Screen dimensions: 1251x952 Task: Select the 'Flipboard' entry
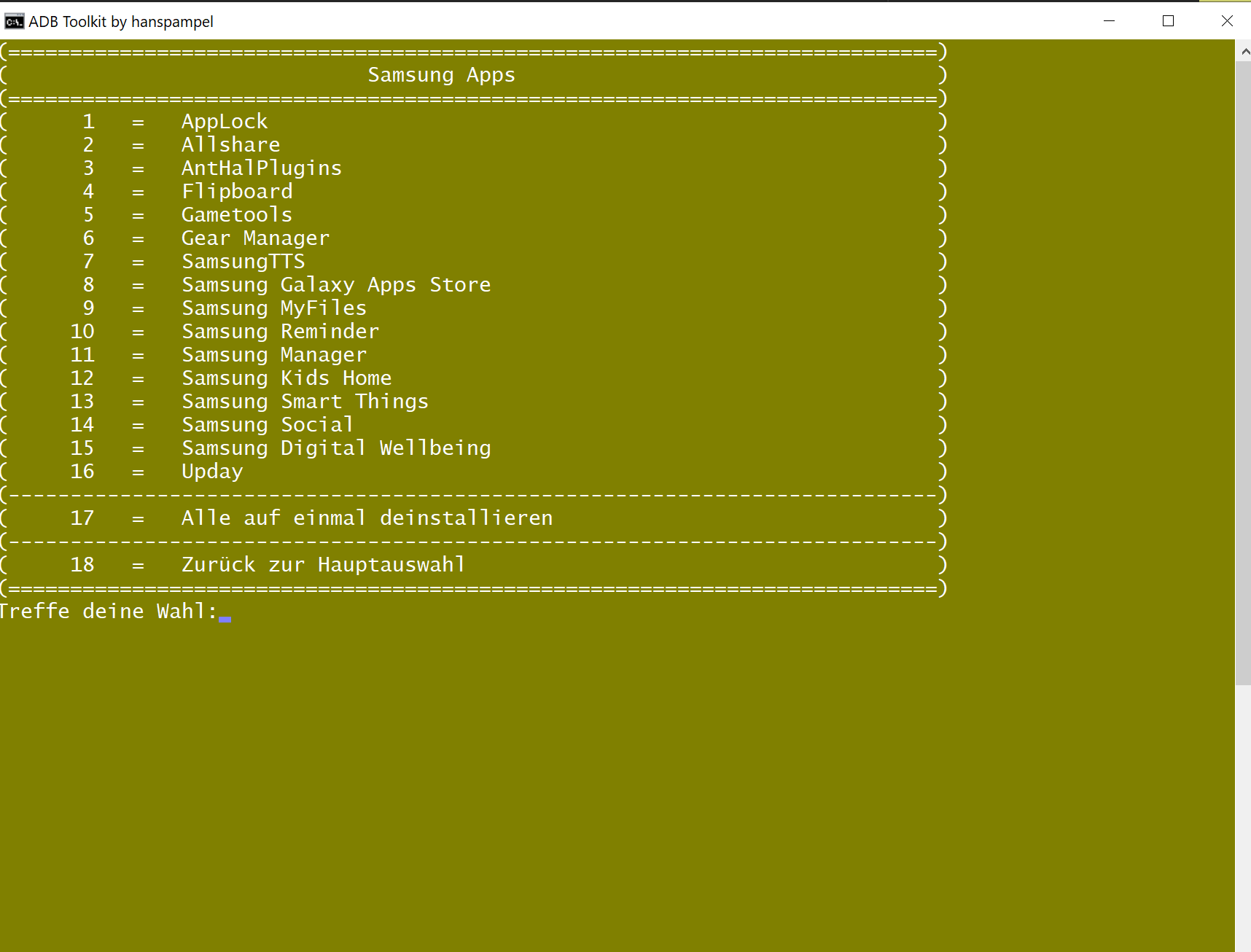pos(237,192)
